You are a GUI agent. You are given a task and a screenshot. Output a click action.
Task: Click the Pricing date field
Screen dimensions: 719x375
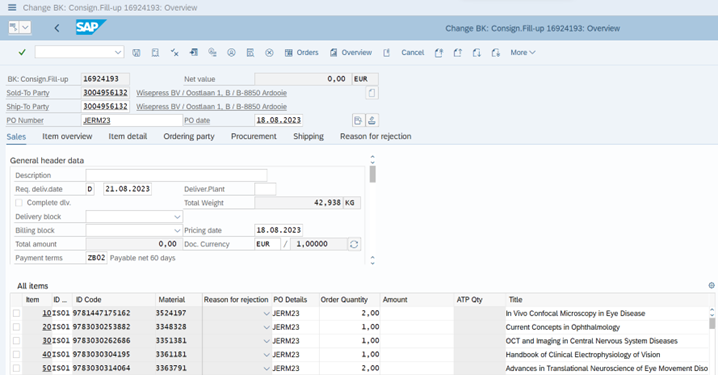[x=278, y=230]
